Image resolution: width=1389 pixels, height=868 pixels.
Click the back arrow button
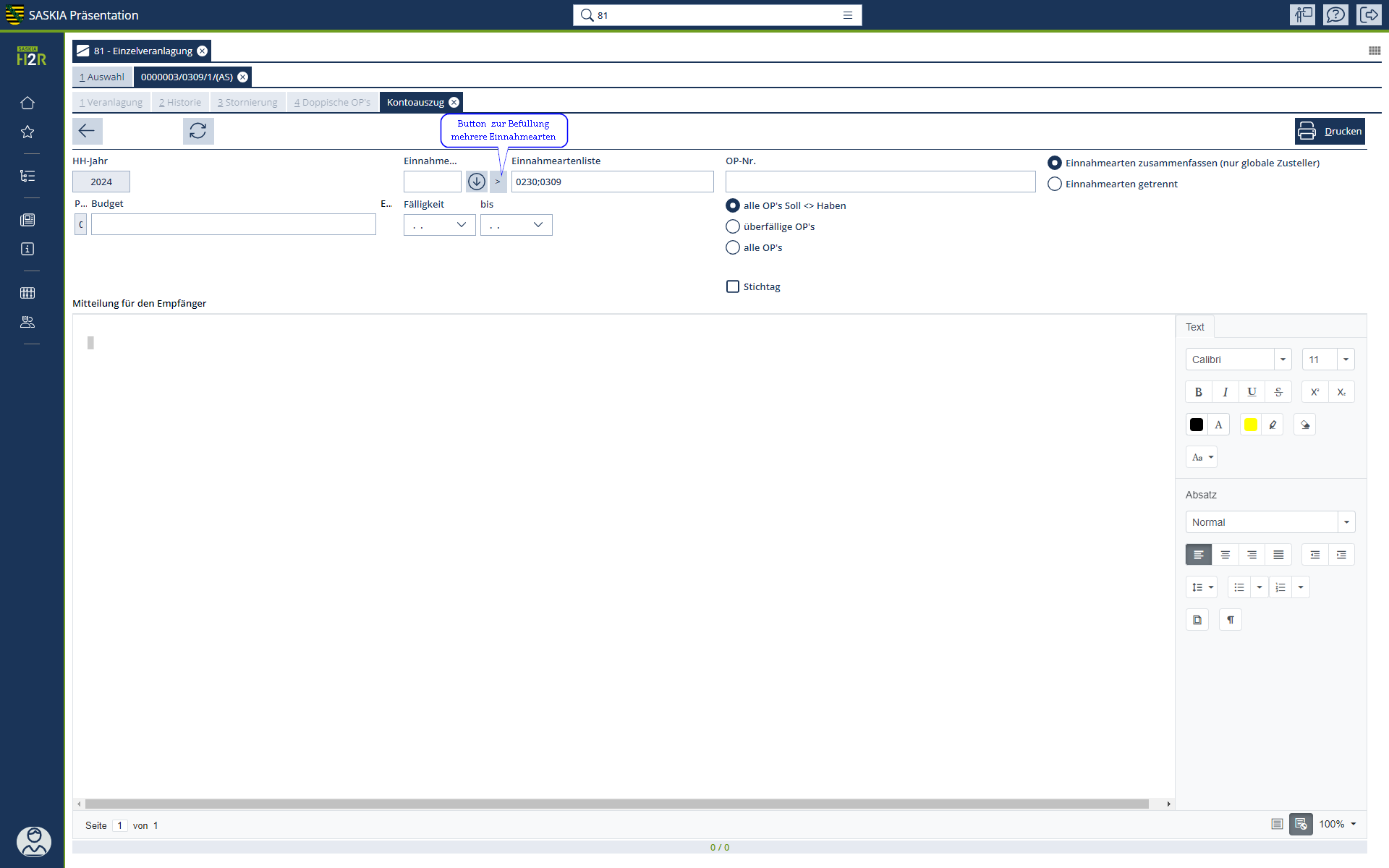coord(87,131)
